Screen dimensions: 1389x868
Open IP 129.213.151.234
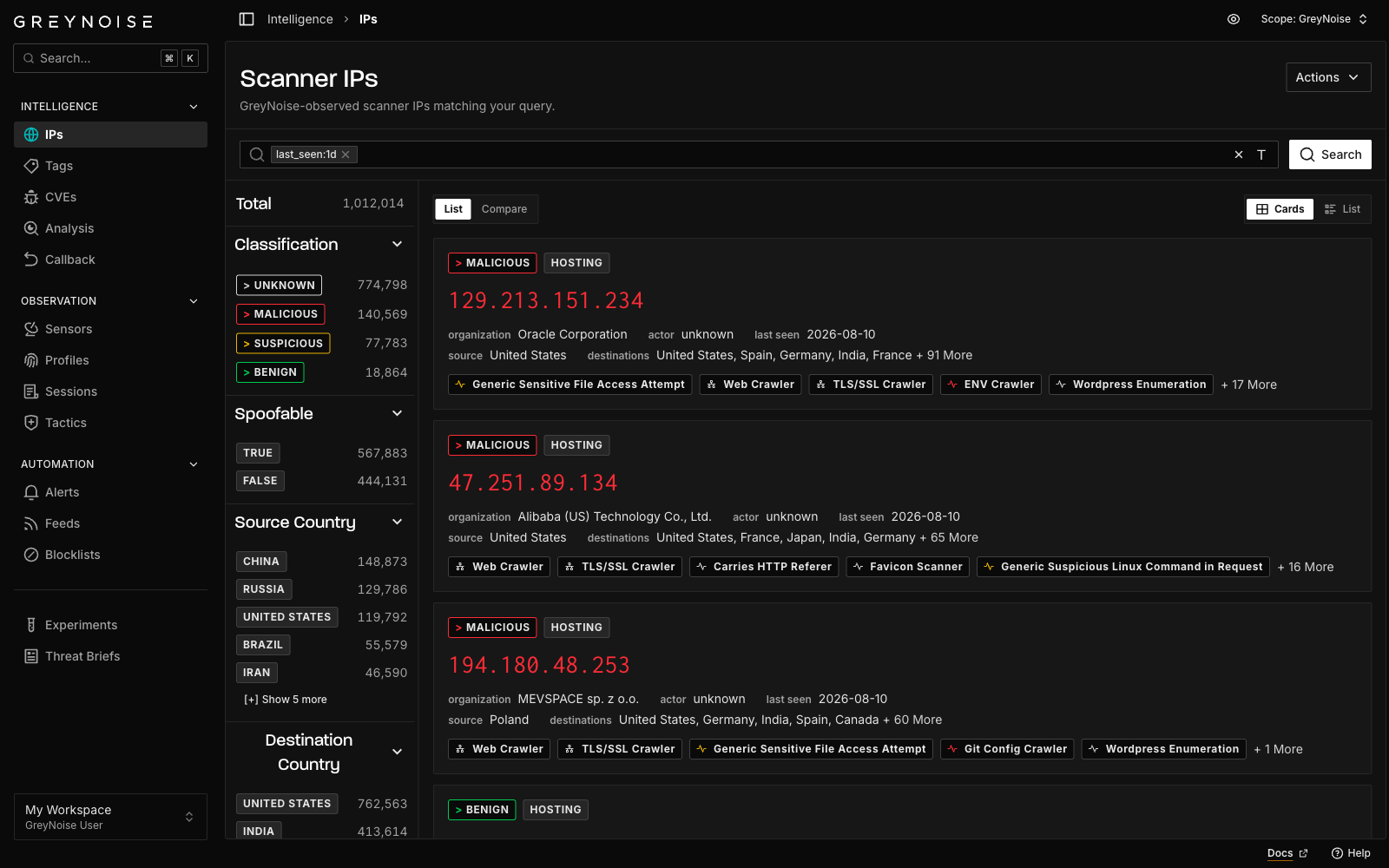546,300
